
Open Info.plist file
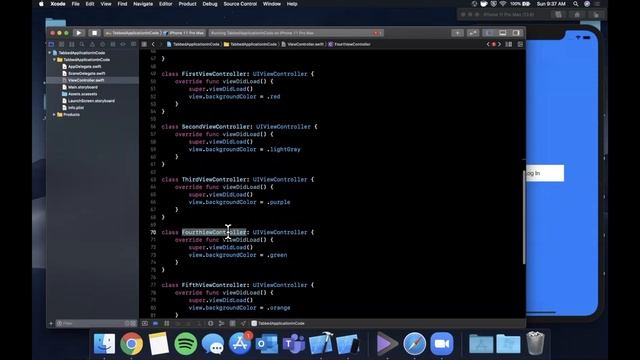(x=76, y=108)
